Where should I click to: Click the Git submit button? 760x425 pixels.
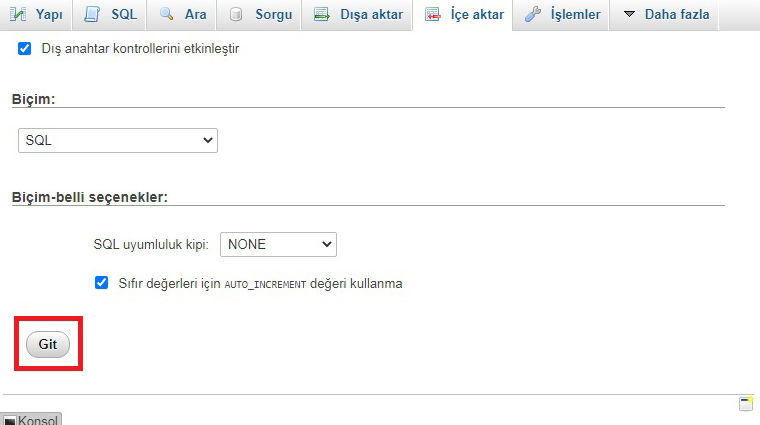click(x=48, y=344)
